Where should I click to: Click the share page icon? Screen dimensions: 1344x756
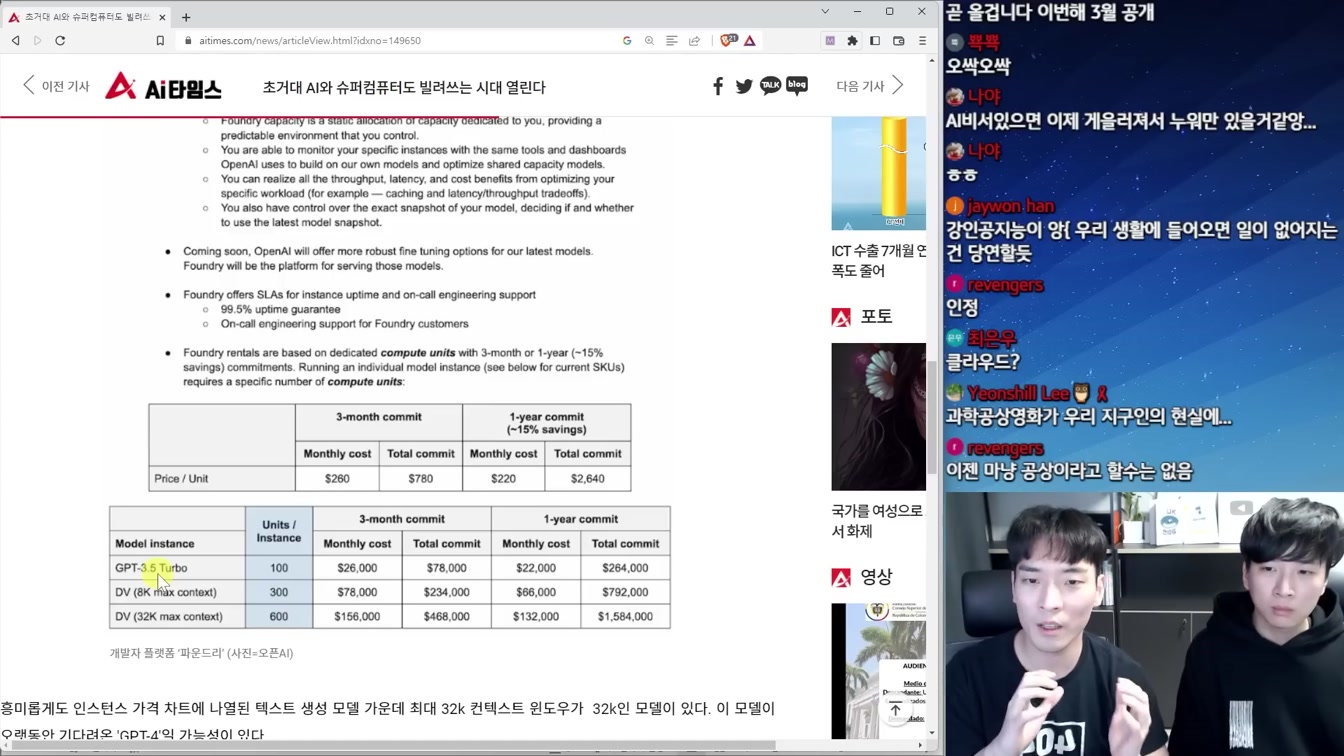tap(694, 41)
